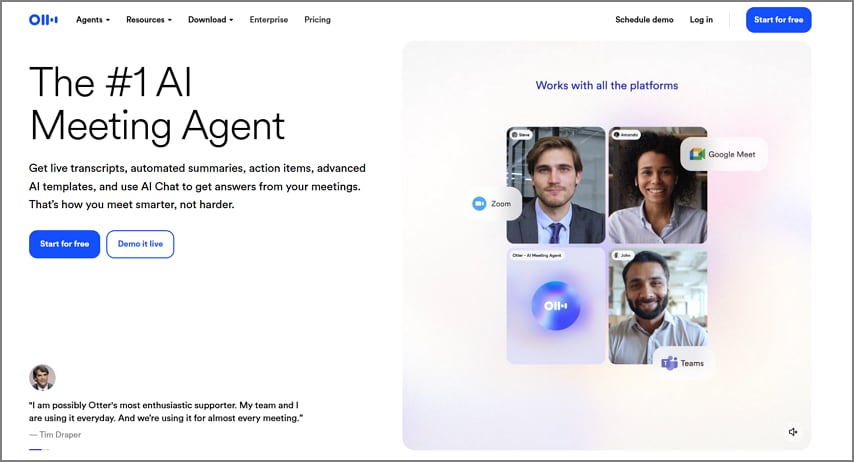This screenshot has height=462, width=854.
Task: Click the Schedule demo link
Action: click(644, 20)
